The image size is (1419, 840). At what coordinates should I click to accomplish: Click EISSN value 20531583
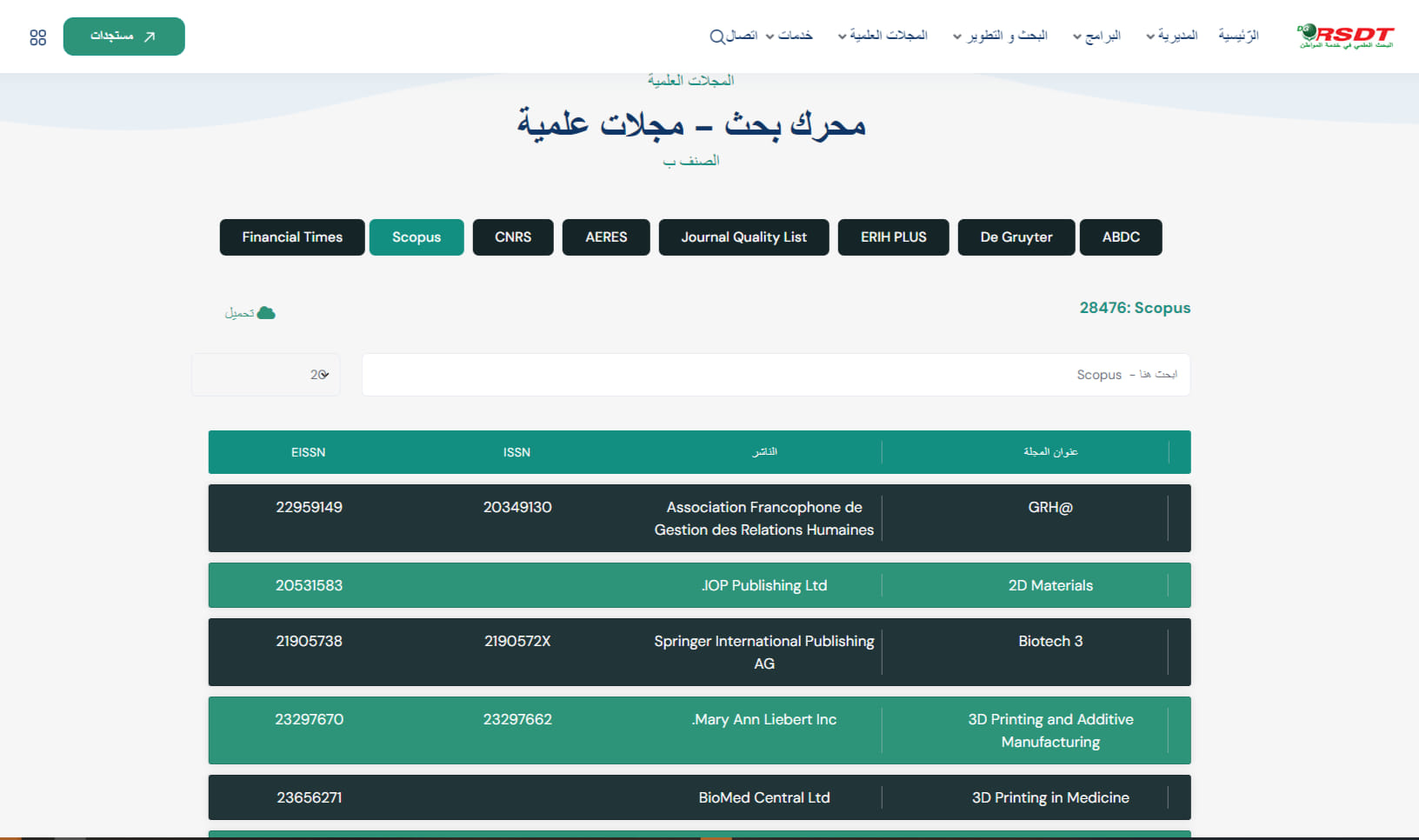309,585
